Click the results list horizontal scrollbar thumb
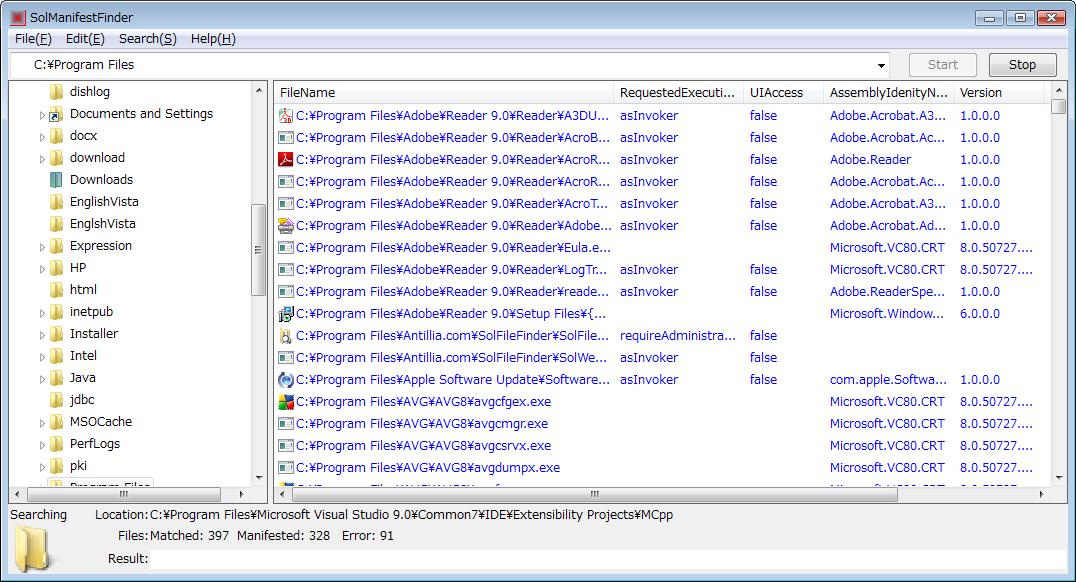Viewport: 1076px width, 582px height. coord(595,494)
